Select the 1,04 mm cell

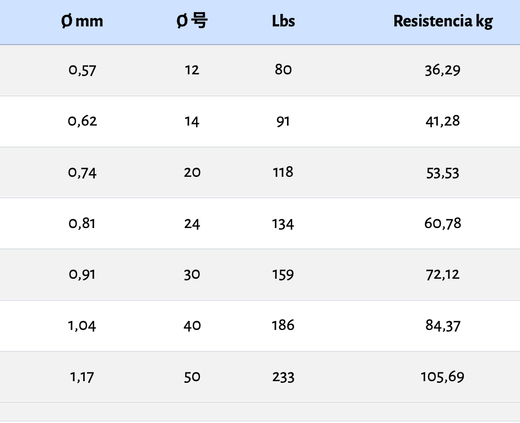[82, 326]
